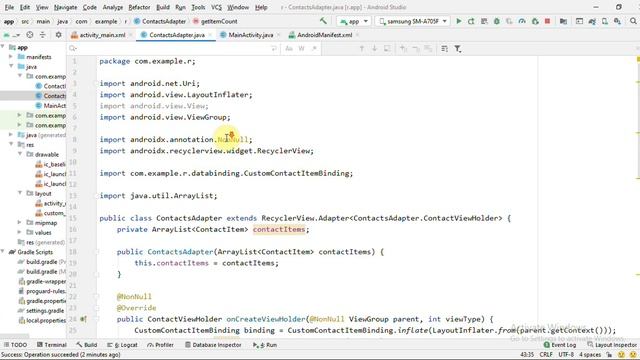Screen dimensions: 640x360
Task: Click the getItemCount breadcrumb in navigation bar
Action: coord(215,21)
